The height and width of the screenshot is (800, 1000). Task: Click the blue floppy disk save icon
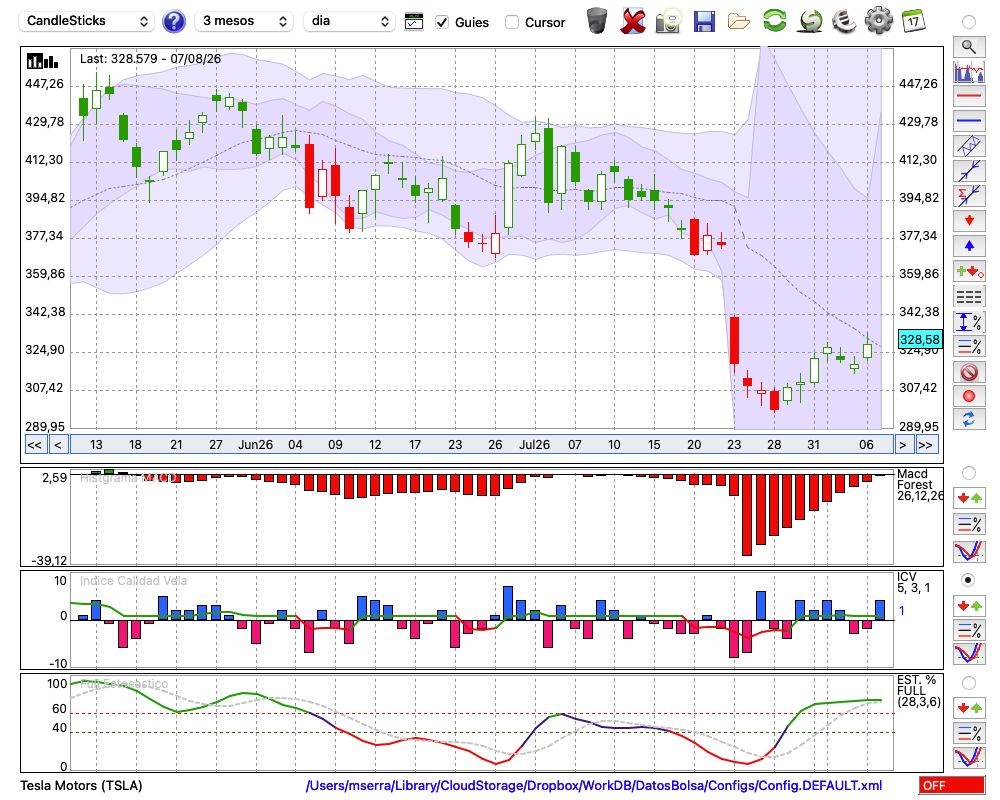(x=704, y=22)
